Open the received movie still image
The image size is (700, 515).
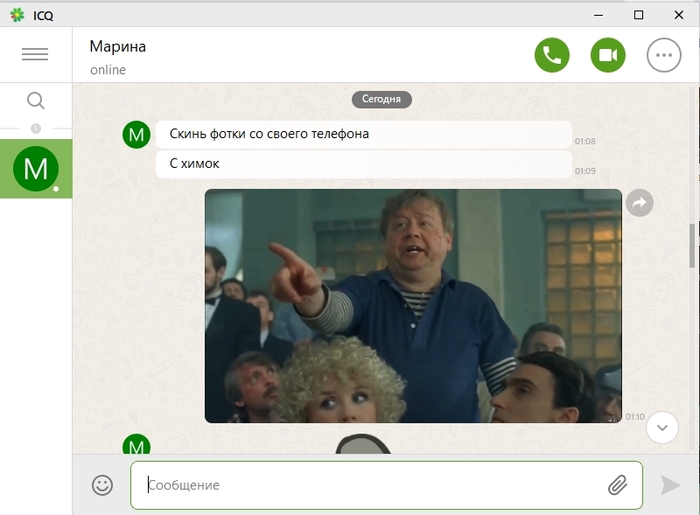pos(413,306)
